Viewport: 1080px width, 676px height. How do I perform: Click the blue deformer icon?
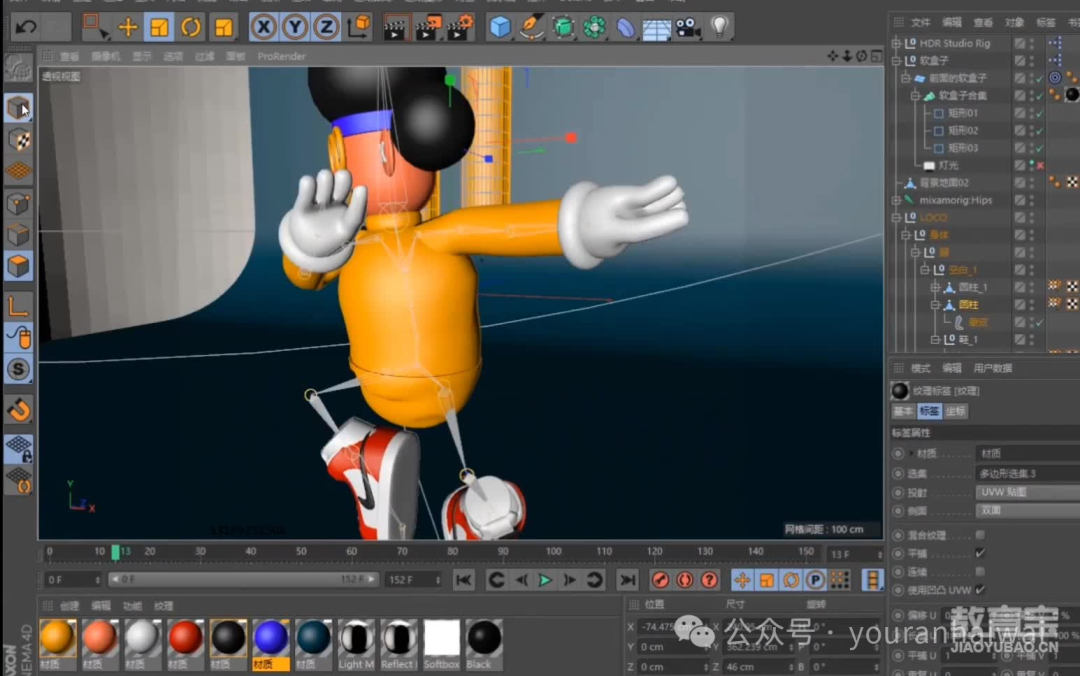click(x=625, y=28)
